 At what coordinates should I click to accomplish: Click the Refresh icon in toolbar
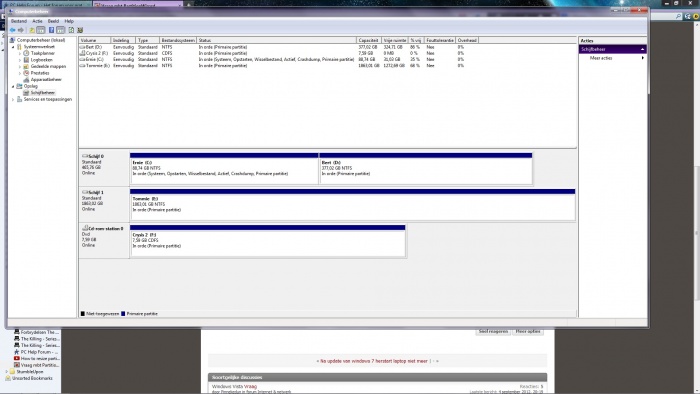pyautogui.click(x=71, y=30)
